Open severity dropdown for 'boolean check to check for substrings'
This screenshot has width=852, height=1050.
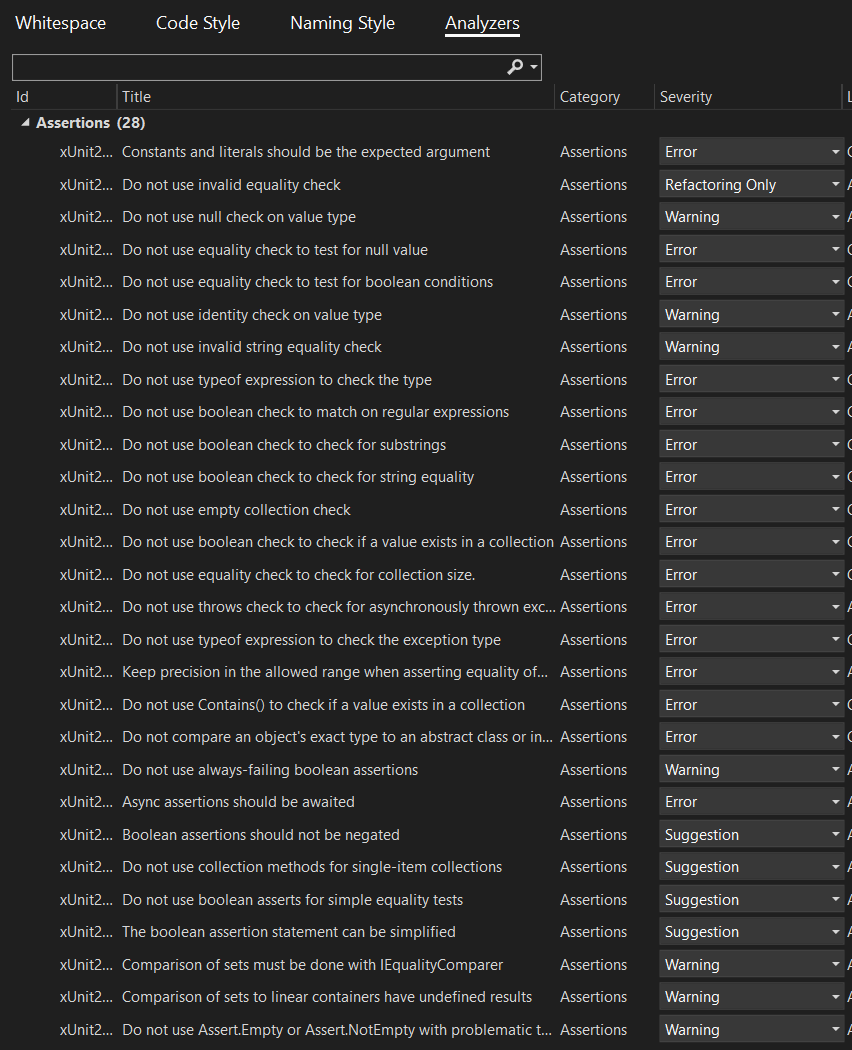coord(751,445)
